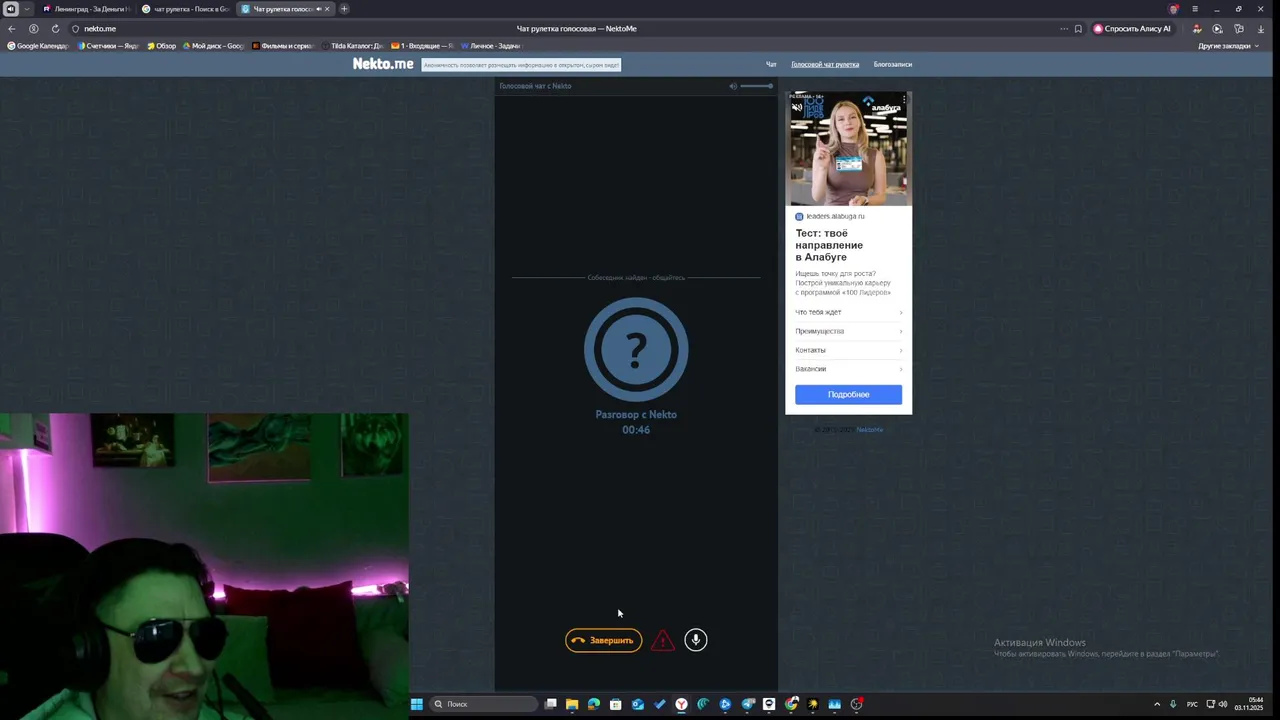
Task: Click the Nekto.me logo
Action: pos(383,63)
